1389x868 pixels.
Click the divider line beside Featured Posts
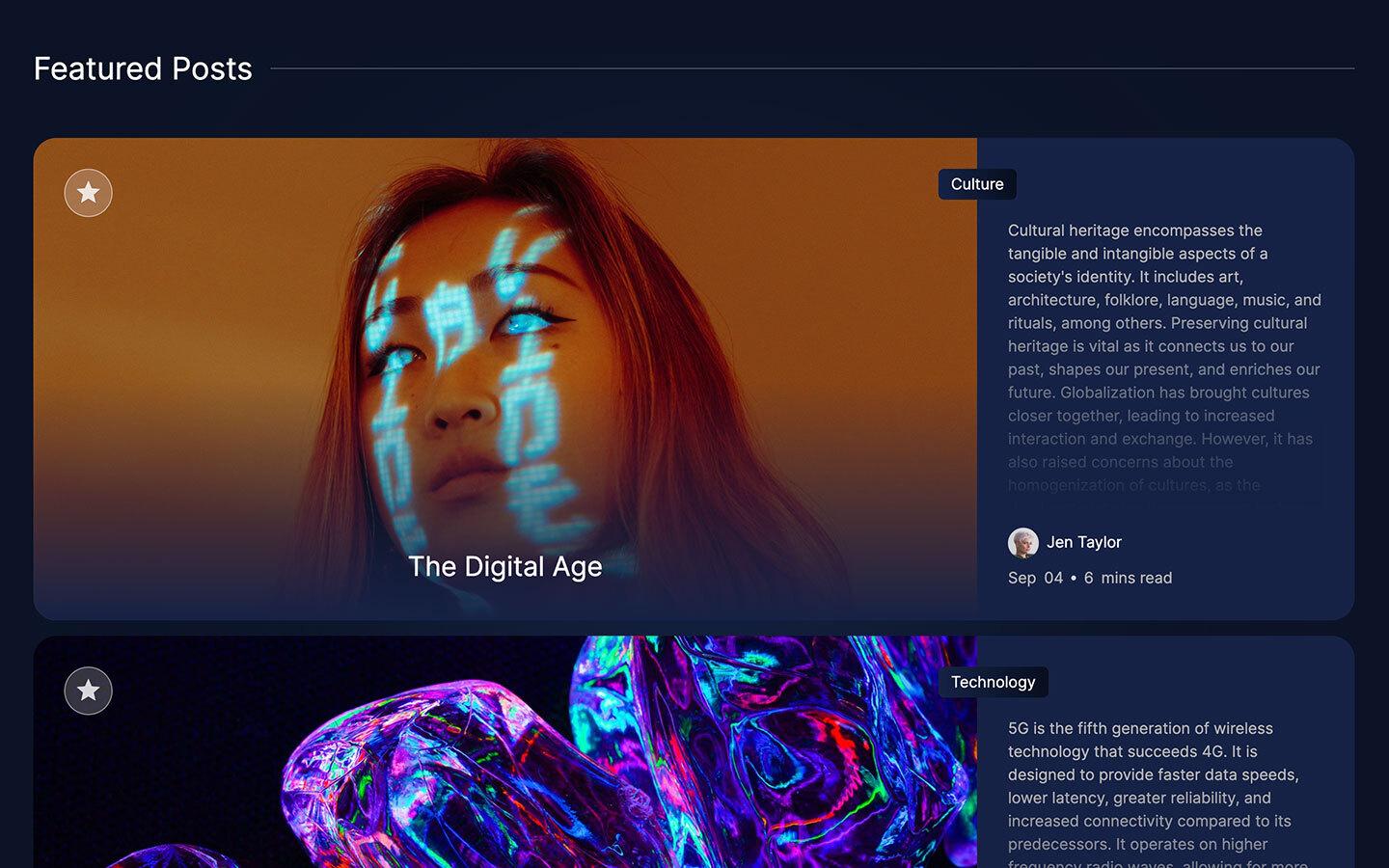click(x=810, y=68)
